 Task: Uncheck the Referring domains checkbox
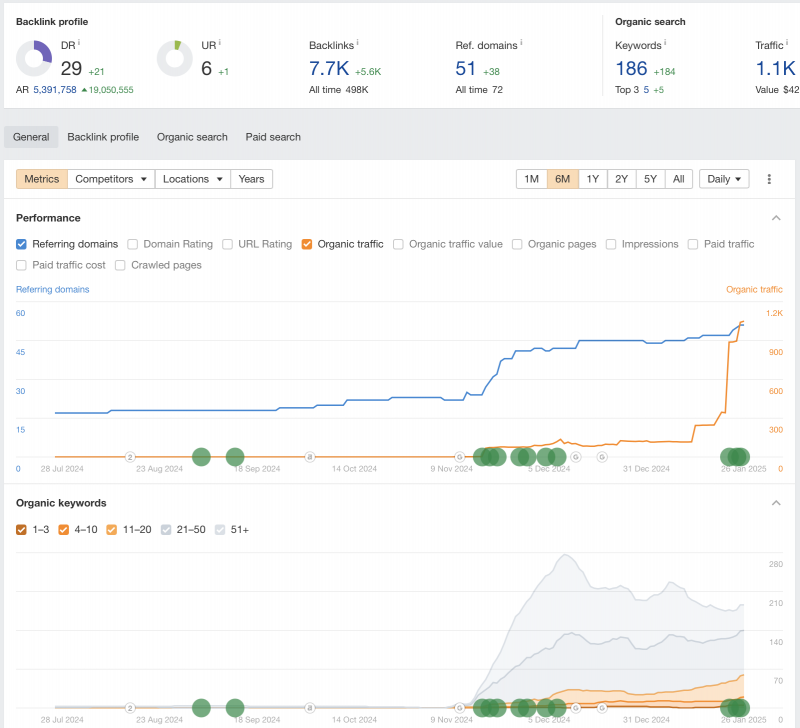(x=22, y=244)
